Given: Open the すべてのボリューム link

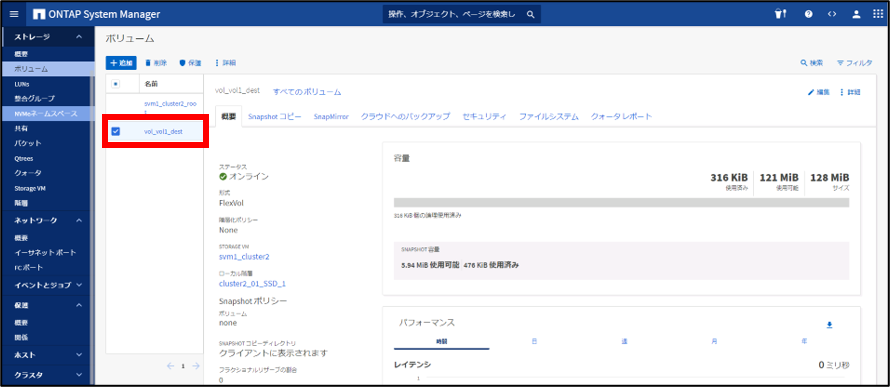Looking at the screenshot, I should pos(307,92).
